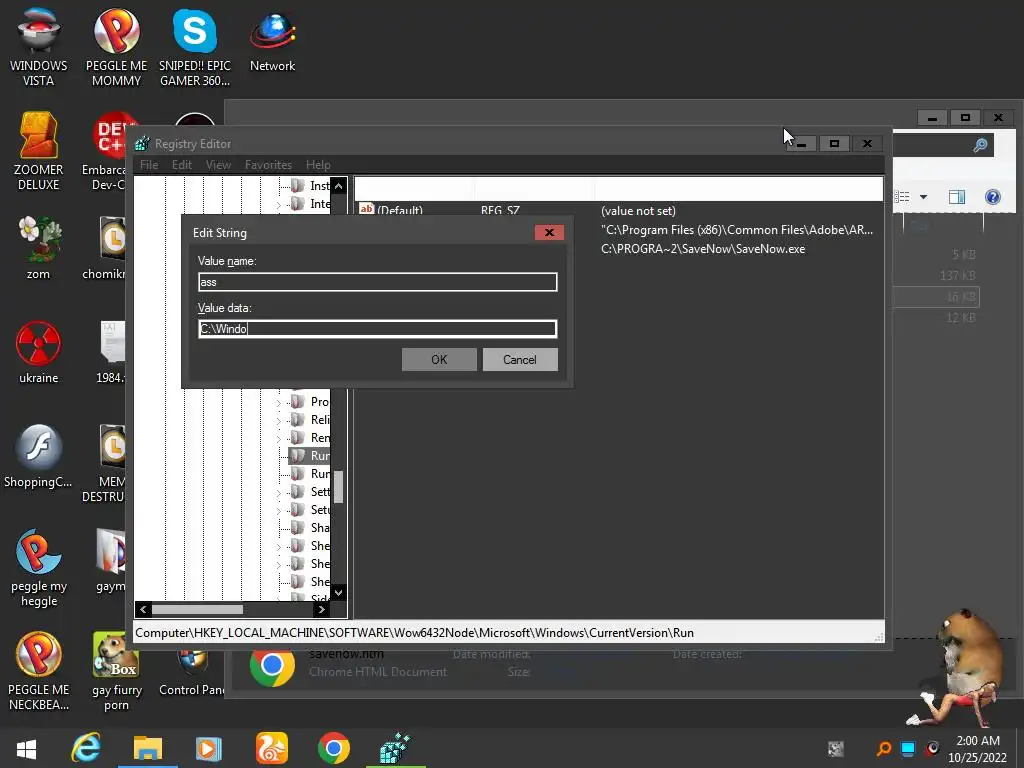Open the PEGGLE ME MOMMY desktop icon

pyautogui.click(x=116, y=48)
